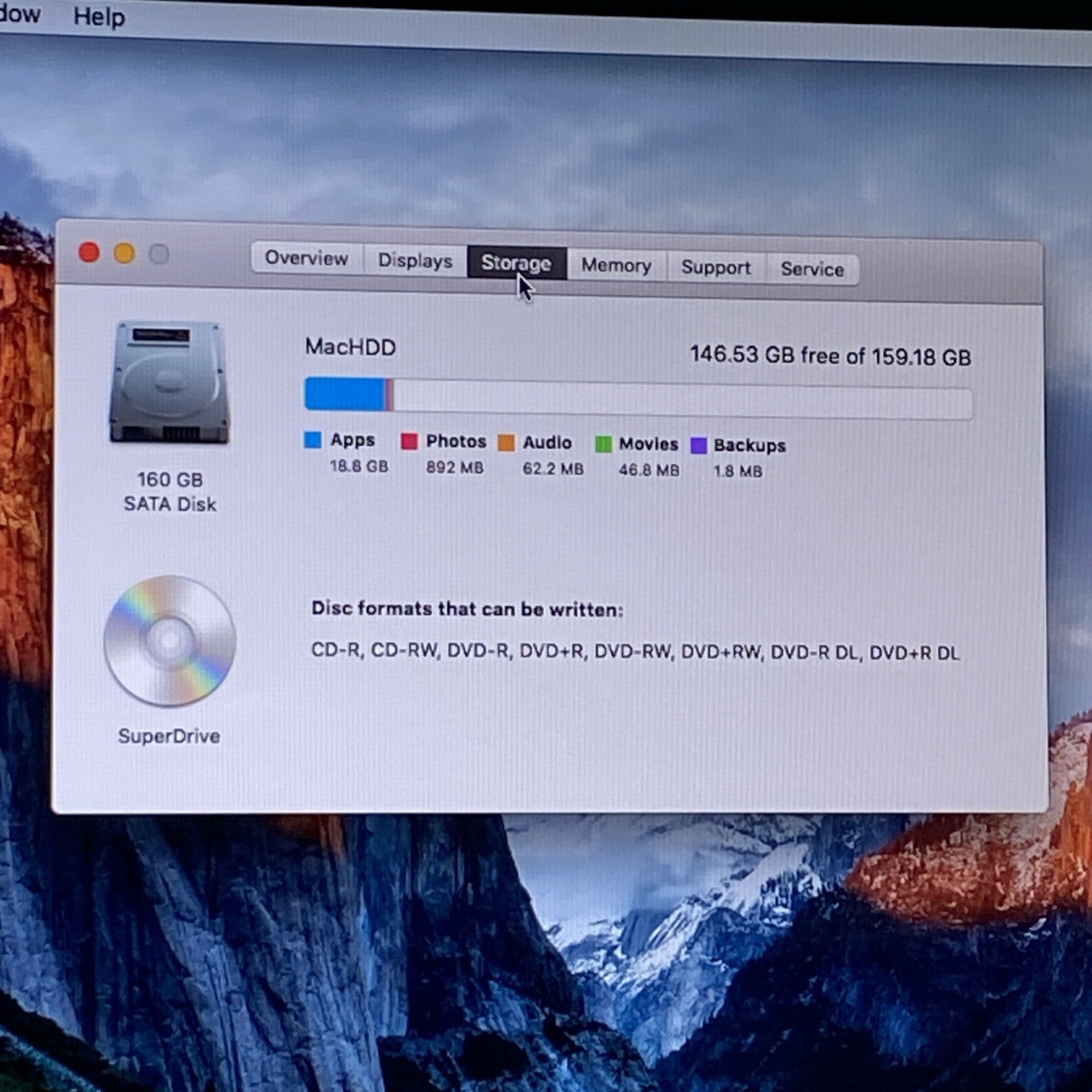Click the MacHDD volume name
1092x1092 pixels.
[350, 347]
